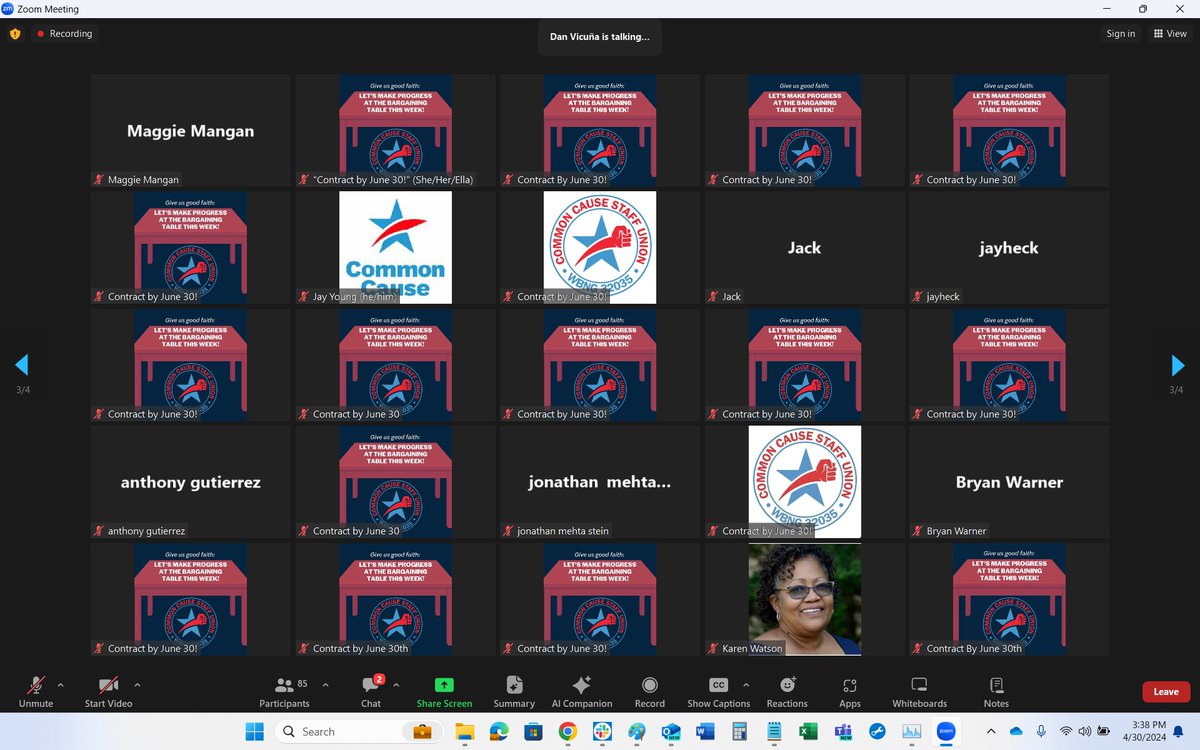The height and width of the screenshot is (750, 1200).
Task: Select jayheck's participant tile
Action: [1008, 247]
